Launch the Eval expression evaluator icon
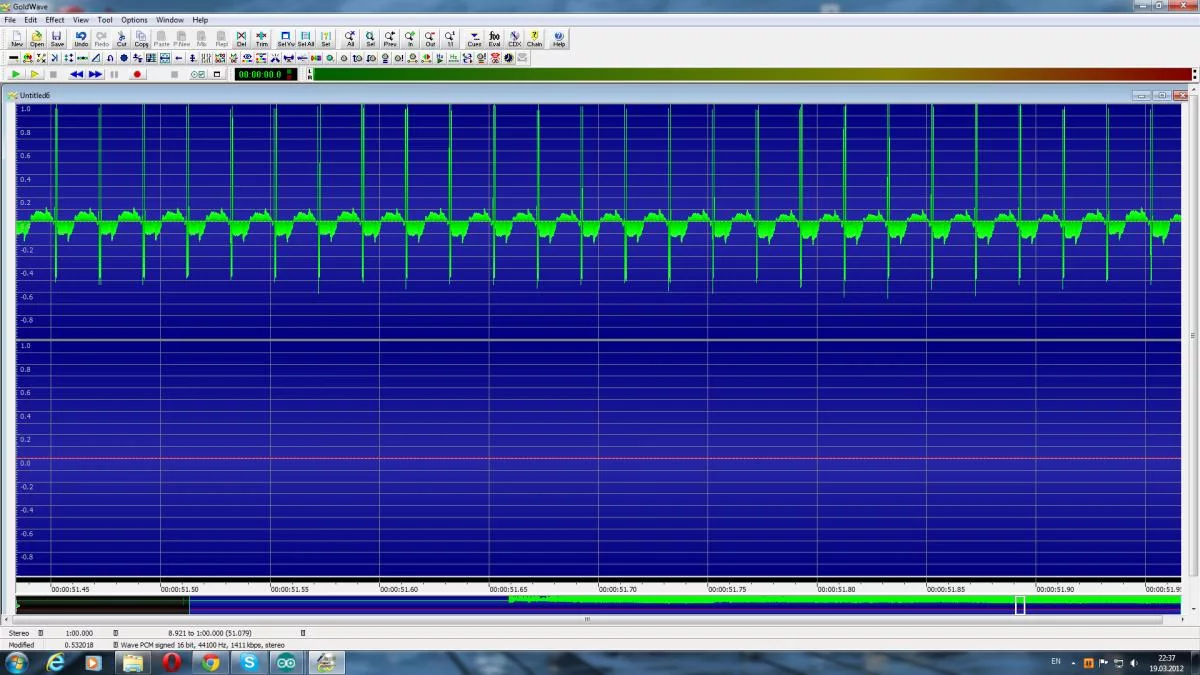 click(494, 39)
